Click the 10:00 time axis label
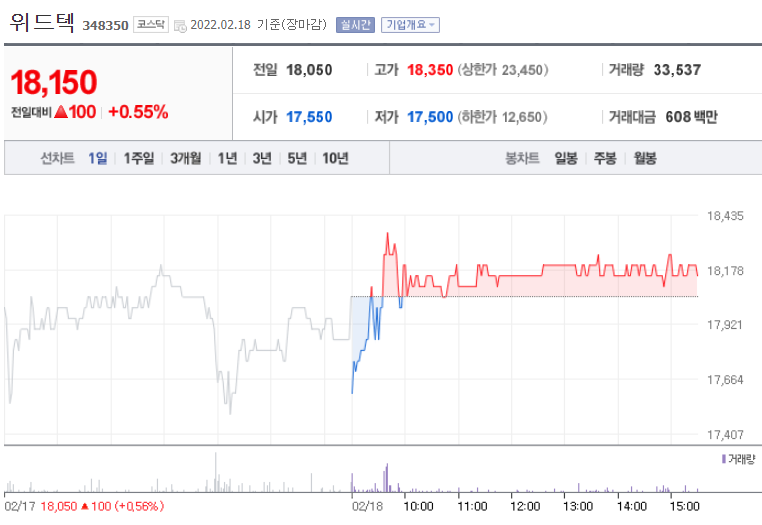This screenshot has height=525, width=762. pyautogui.click(x=418, y=507)
